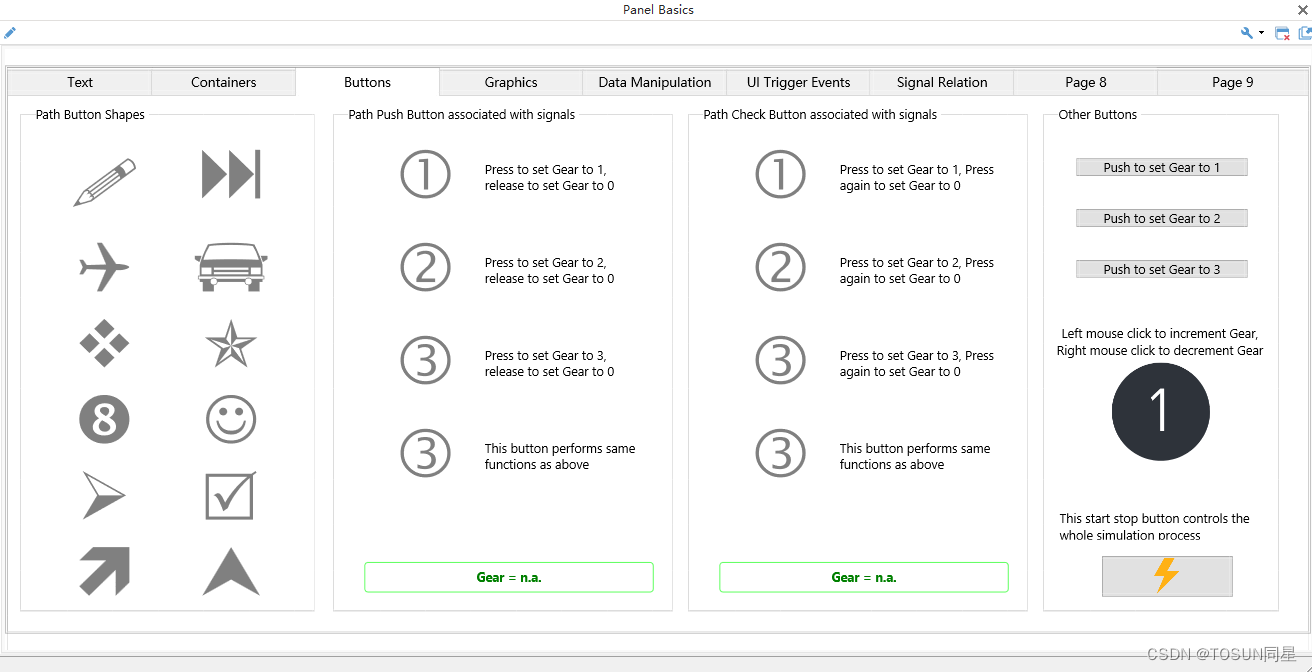Push circled 1 button in Path Push Button group

[x=426, y=175]
